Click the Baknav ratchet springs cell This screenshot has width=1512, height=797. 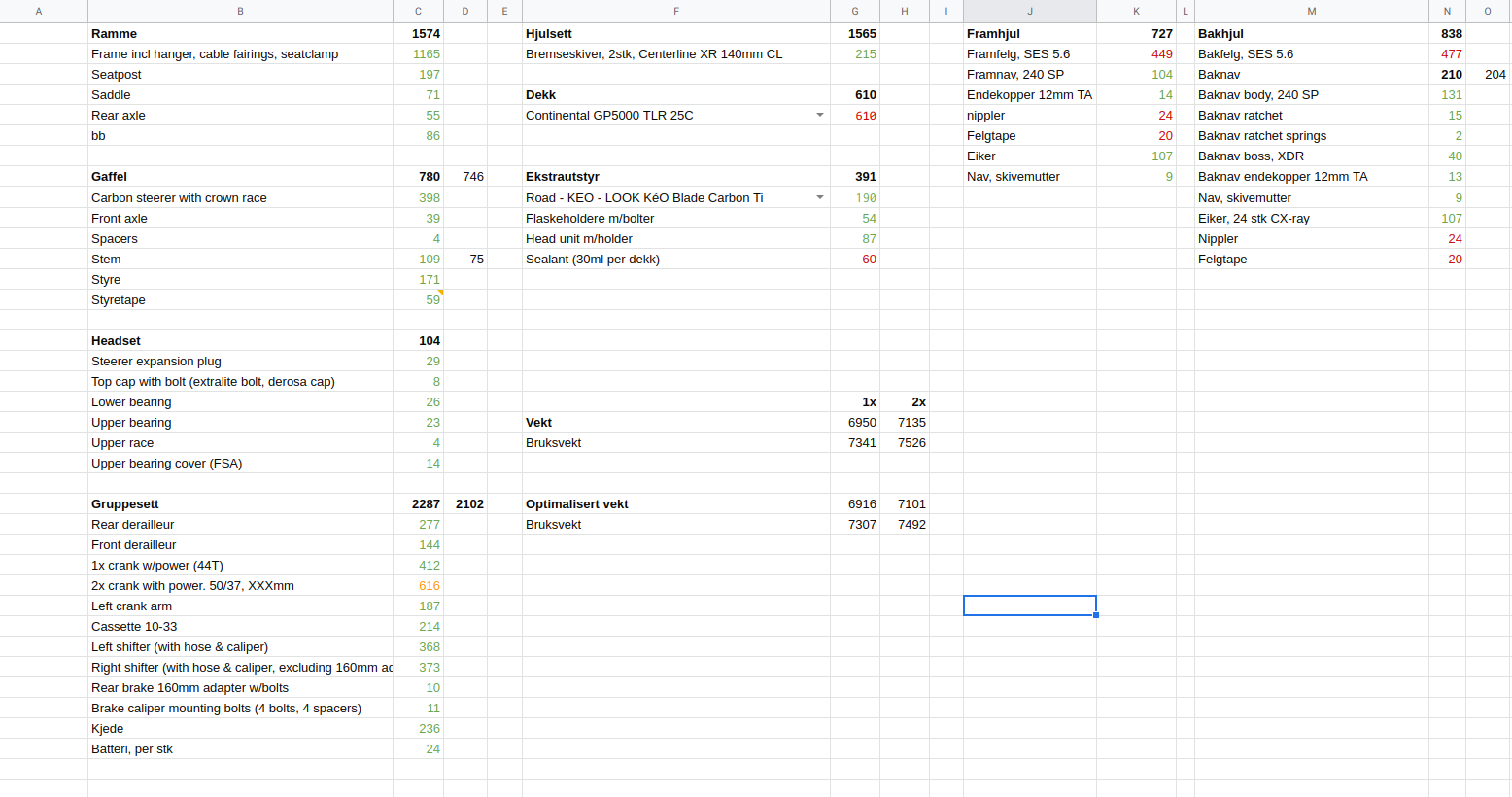click(1311, 135)
